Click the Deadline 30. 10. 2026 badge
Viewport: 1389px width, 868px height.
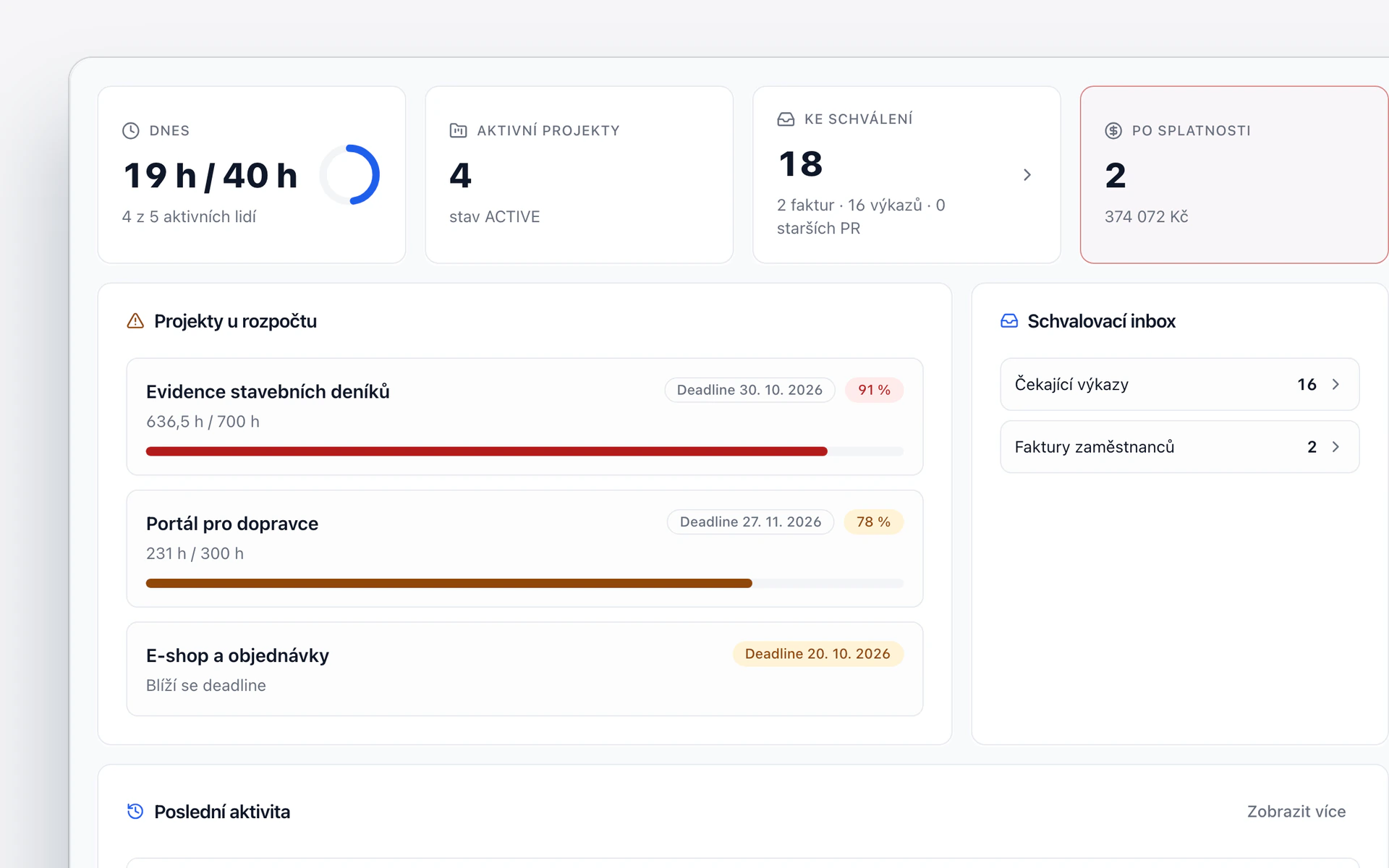(x=749, y=390)
